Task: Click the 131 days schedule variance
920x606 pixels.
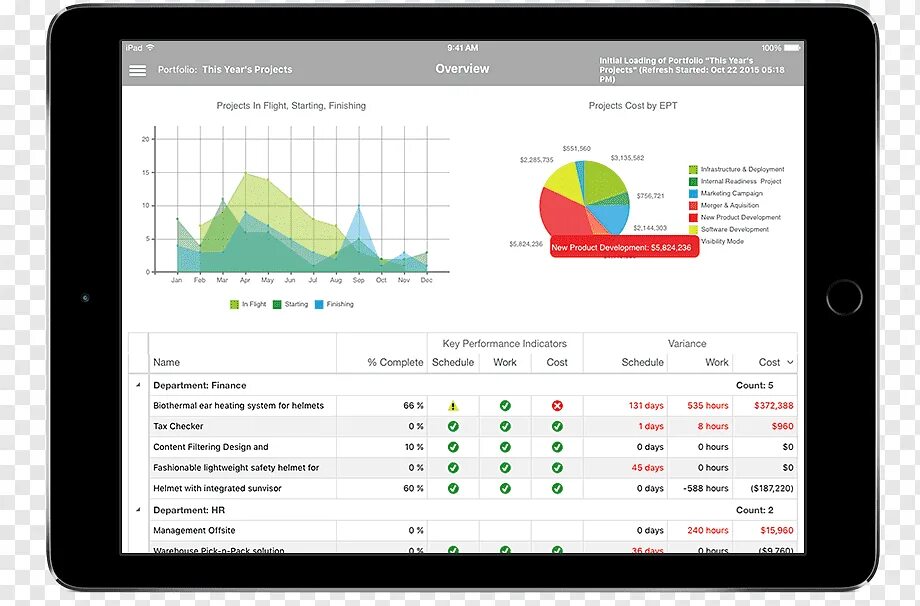Action: 646,406
